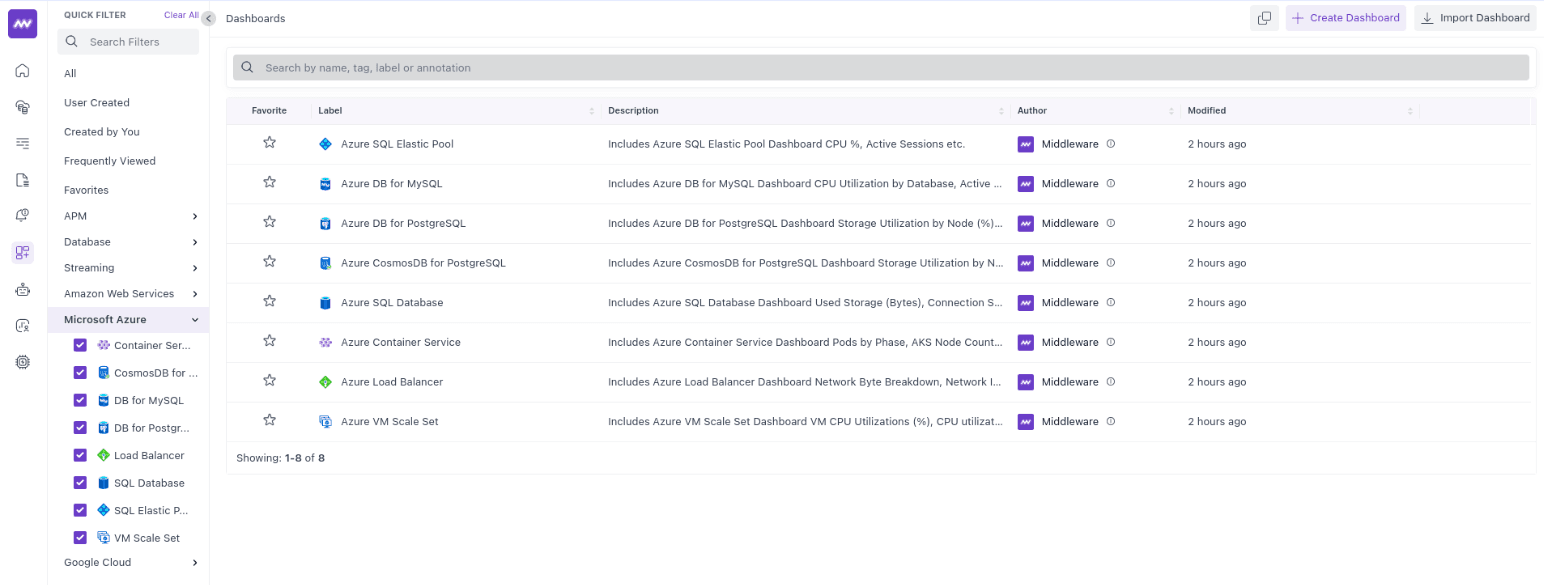Open the alerts notification icon in the sidebar

22,215
